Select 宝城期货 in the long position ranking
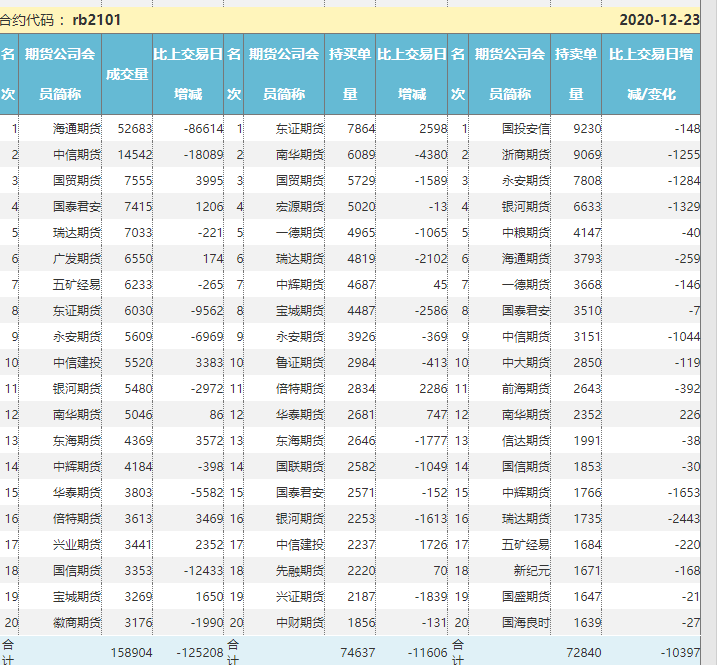The height and width of the screenshot is (665, 724). [300, 310]
